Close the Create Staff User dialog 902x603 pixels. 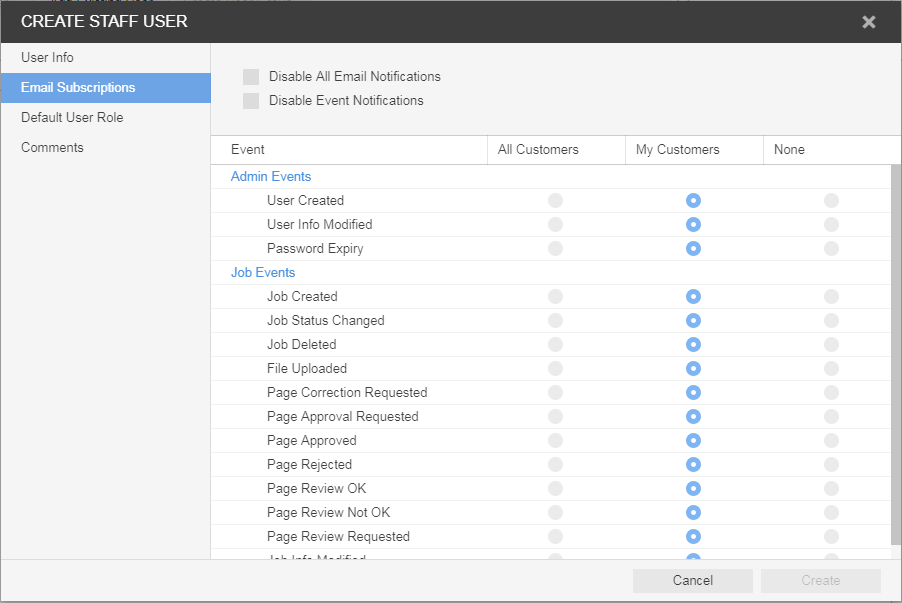click(868, 21)
